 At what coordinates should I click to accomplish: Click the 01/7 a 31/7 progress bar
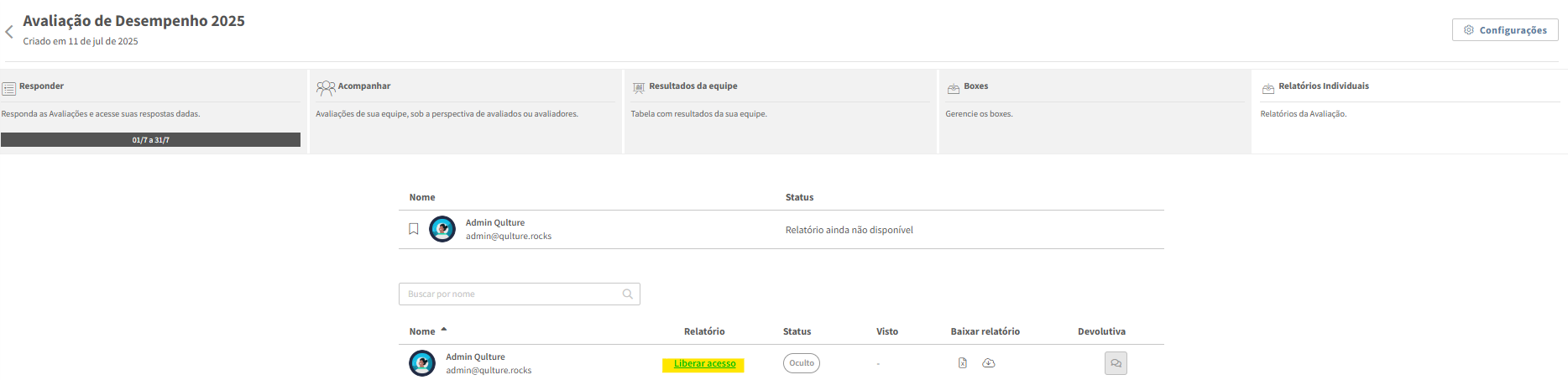point(150,140)
